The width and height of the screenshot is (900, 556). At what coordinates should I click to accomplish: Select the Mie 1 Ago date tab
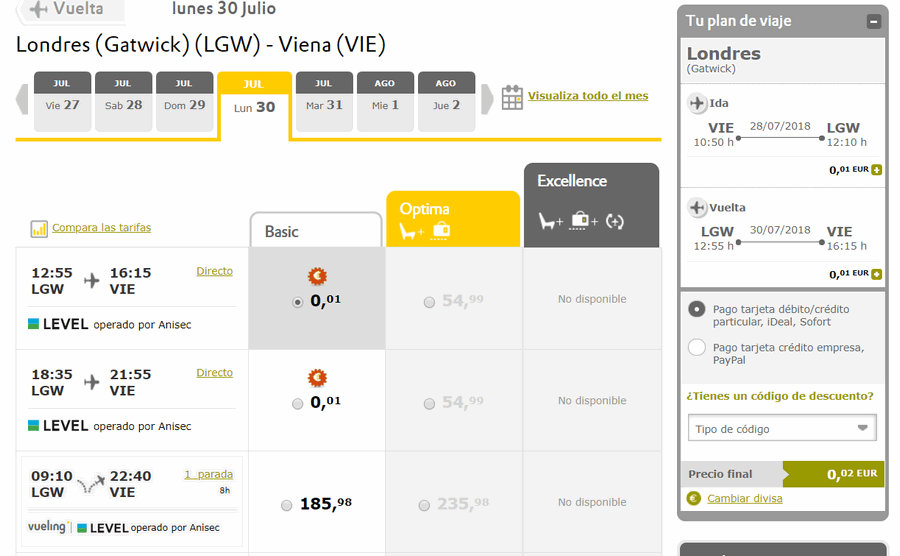pos(385,102)
